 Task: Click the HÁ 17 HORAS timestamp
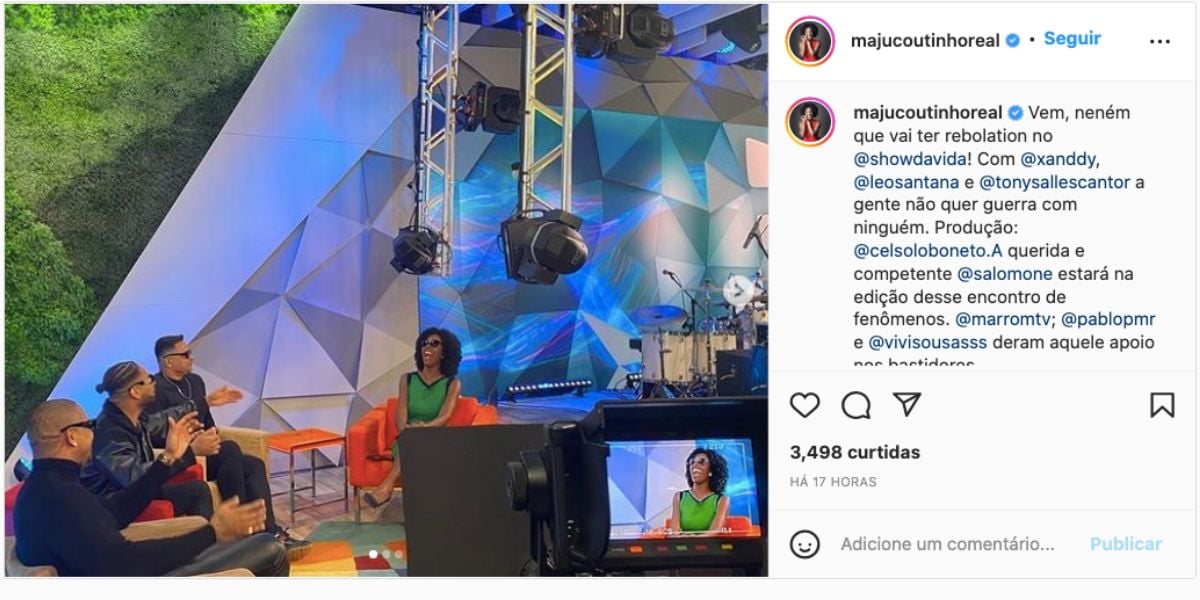click(833, 482)
